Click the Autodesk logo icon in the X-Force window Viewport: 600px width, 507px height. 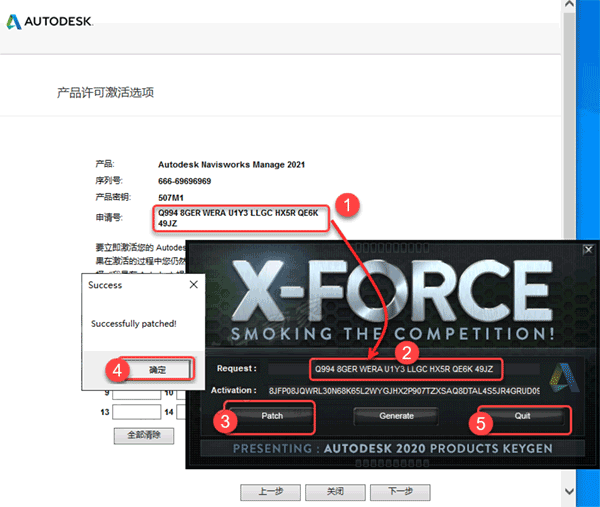click(564, 378)
